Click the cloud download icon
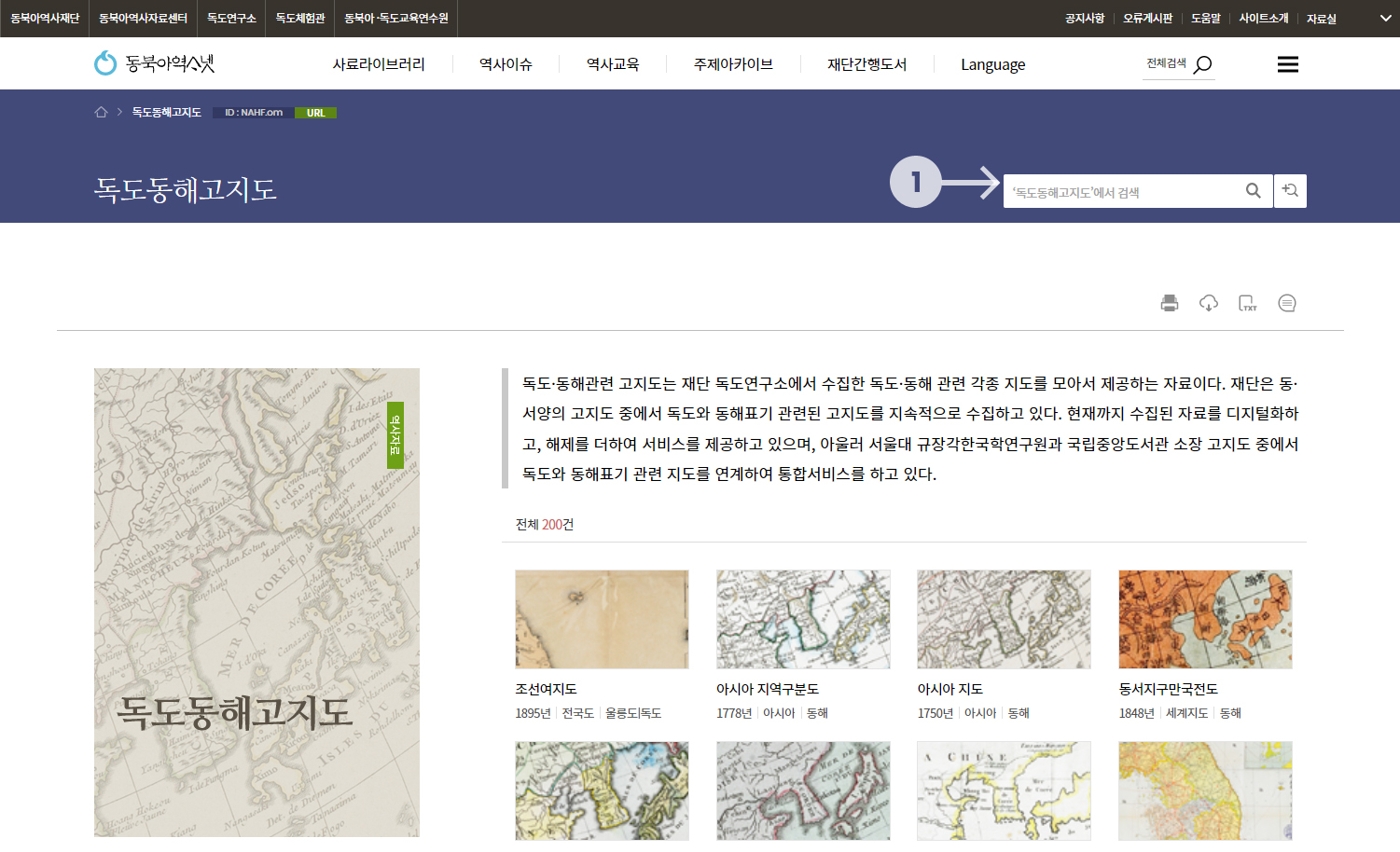 pos(1209,303)
